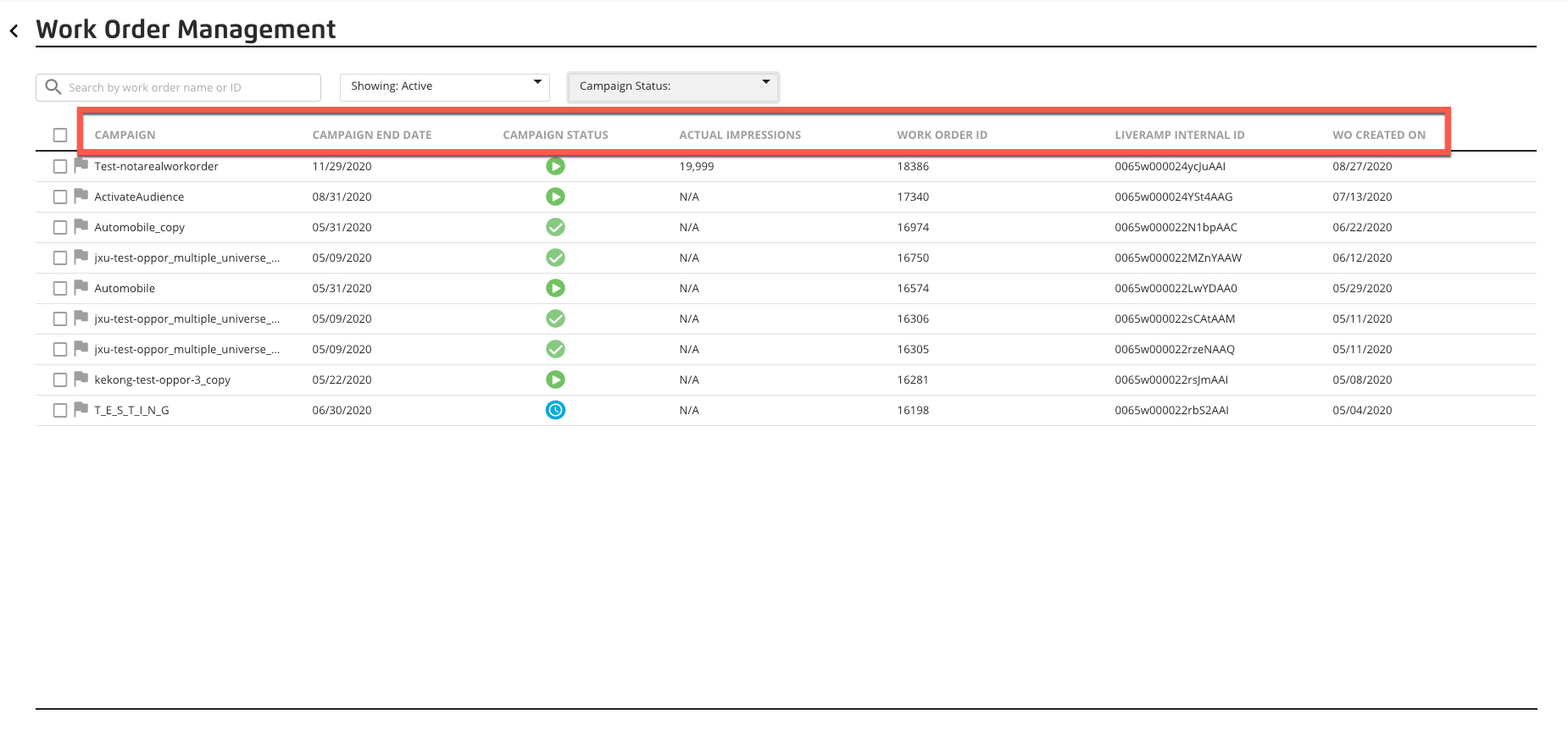Click created date 08/27/2020
1568x742 pixels.
point(1362,166)
